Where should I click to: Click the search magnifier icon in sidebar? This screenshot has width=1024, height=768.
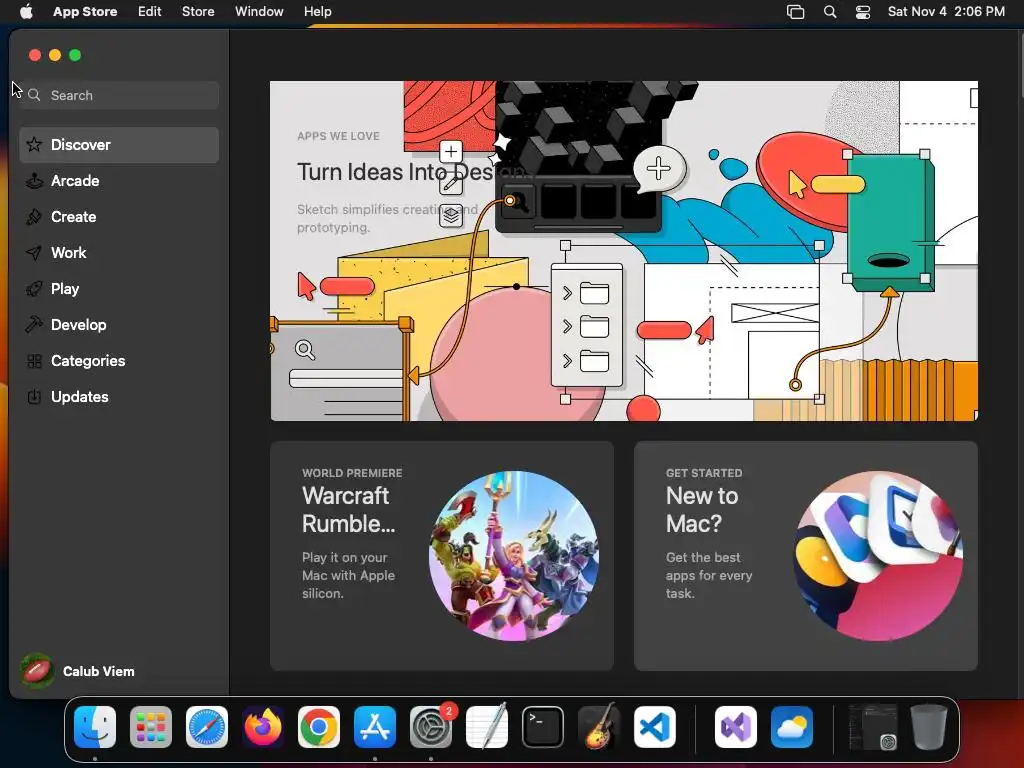pos(35,95)
